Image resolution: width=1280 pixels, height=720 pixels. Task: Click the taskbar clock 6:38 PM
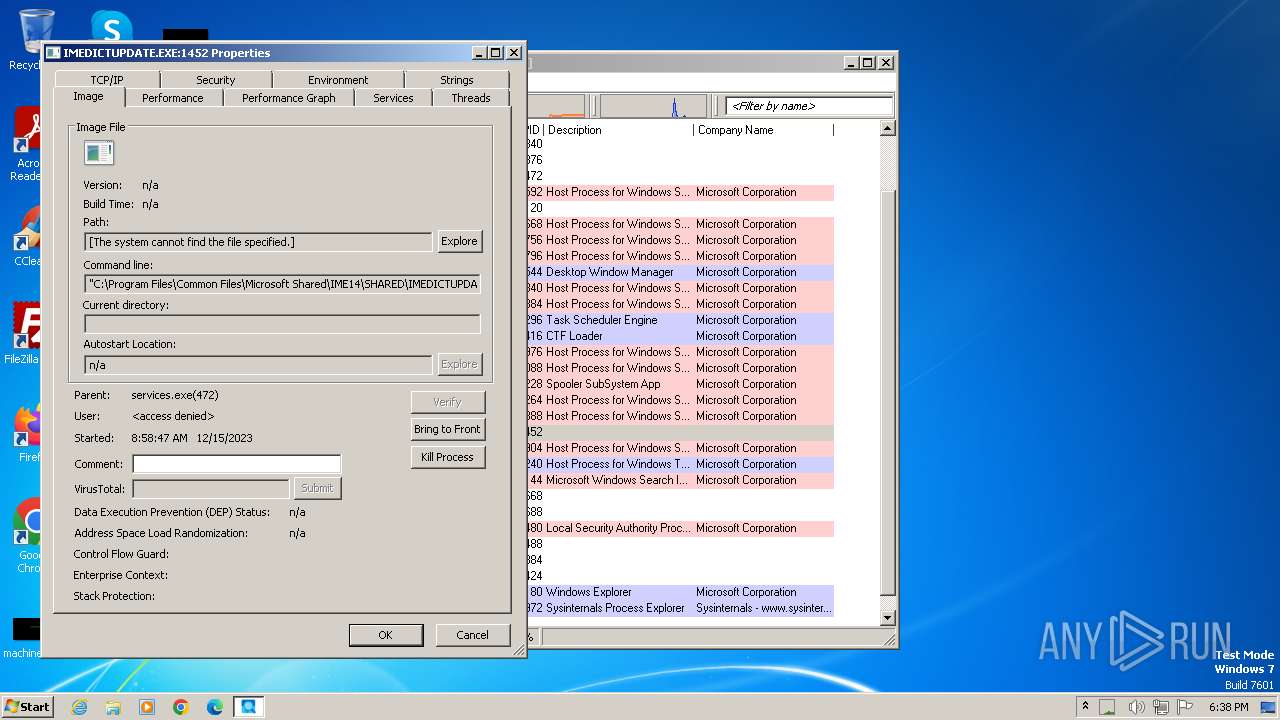[1228, 707]
